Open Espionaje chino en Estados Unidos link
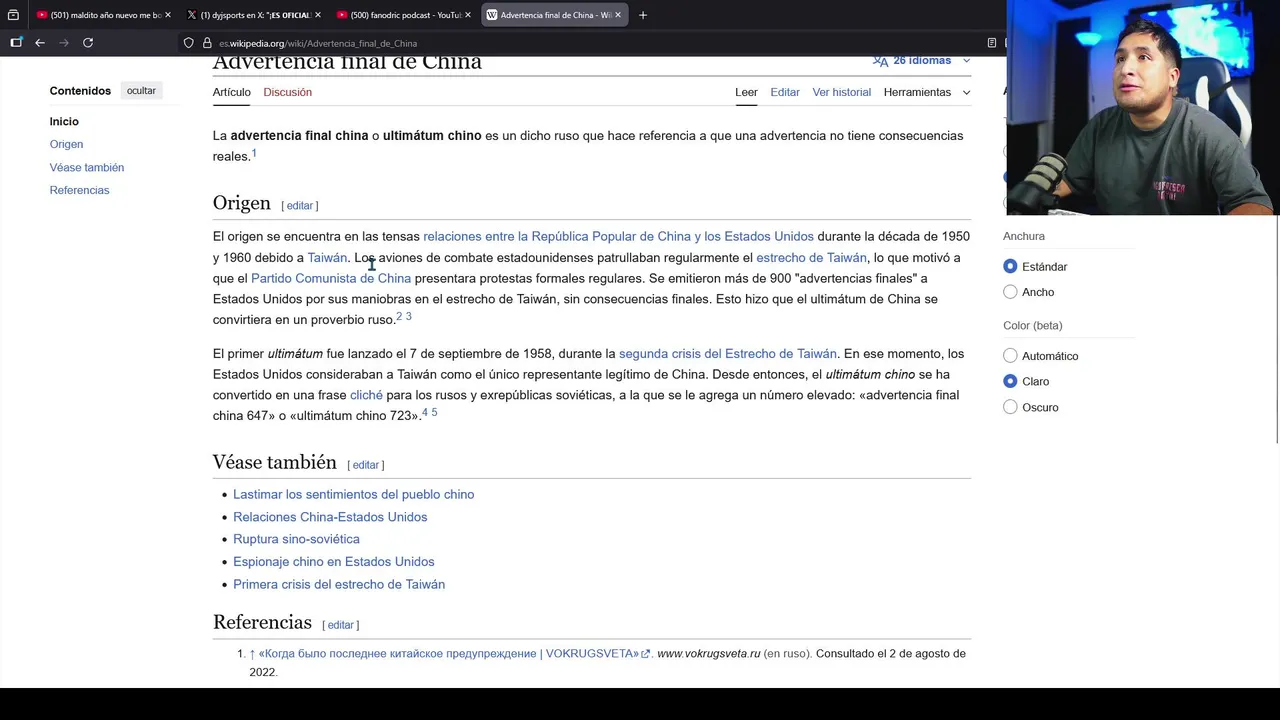 click(333, 562)
